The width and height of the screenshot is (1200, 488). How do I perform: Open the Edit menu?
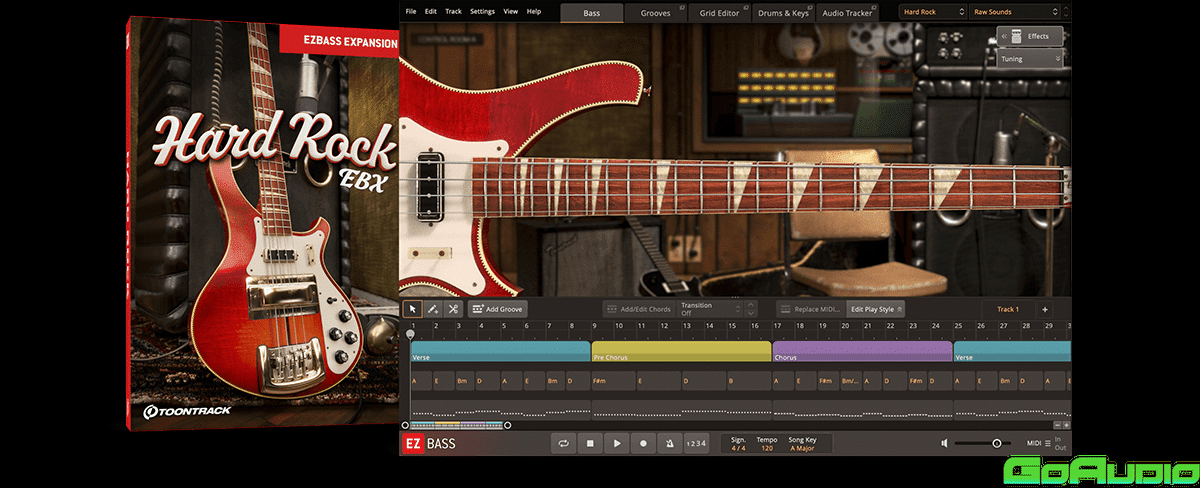[x=431, y=11]
